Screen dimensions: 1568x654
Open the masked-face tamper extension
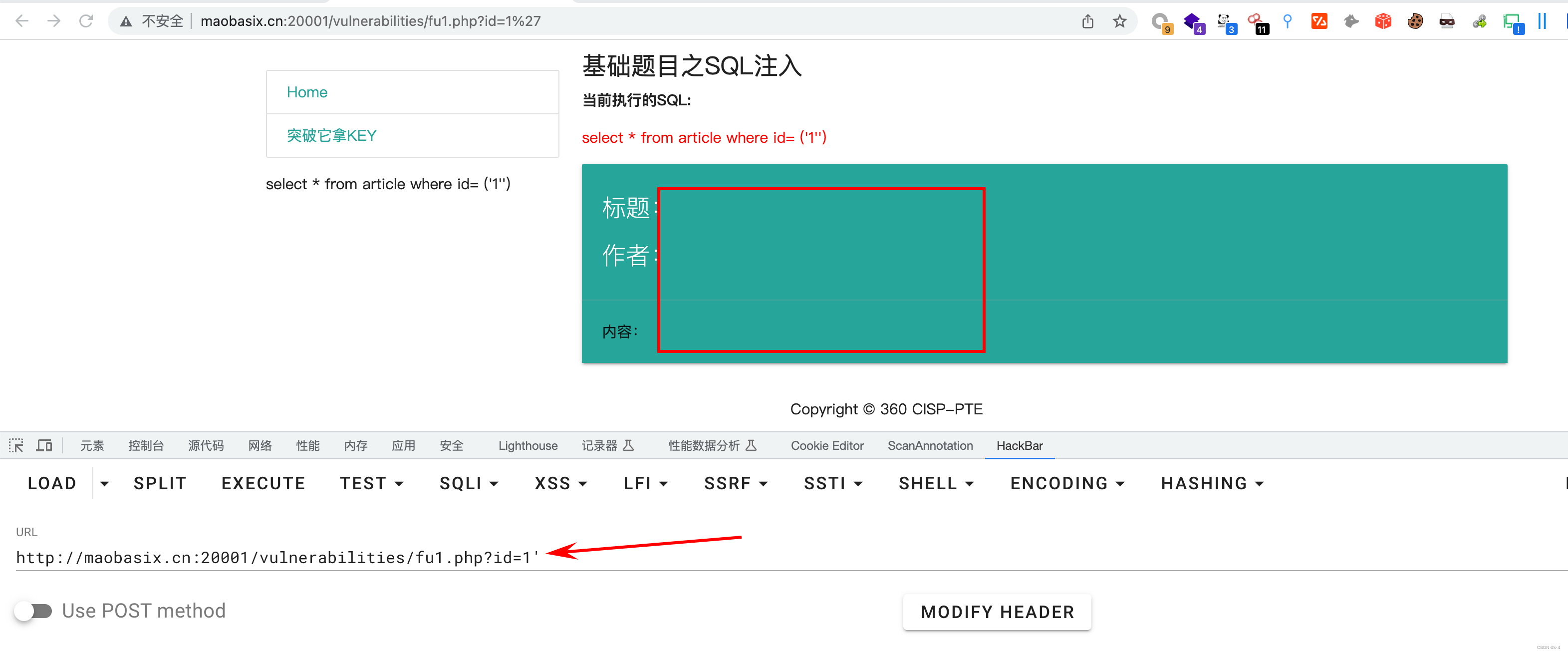[x=1447, y=20]
